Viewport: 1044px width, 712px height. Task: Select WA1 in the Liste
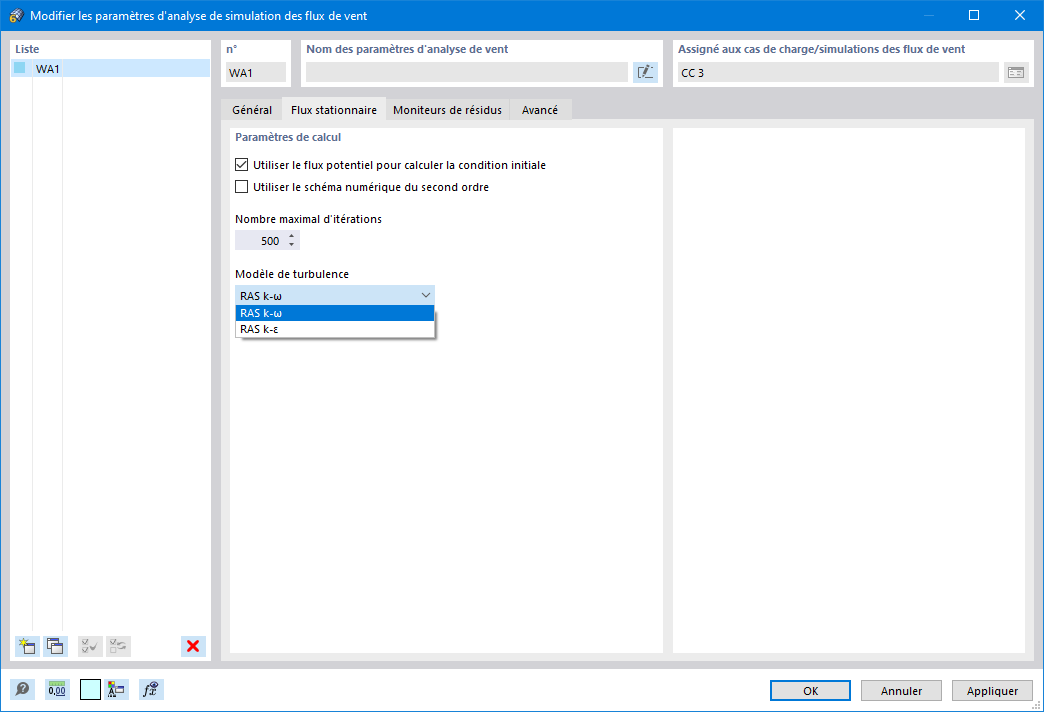[111, 69]
